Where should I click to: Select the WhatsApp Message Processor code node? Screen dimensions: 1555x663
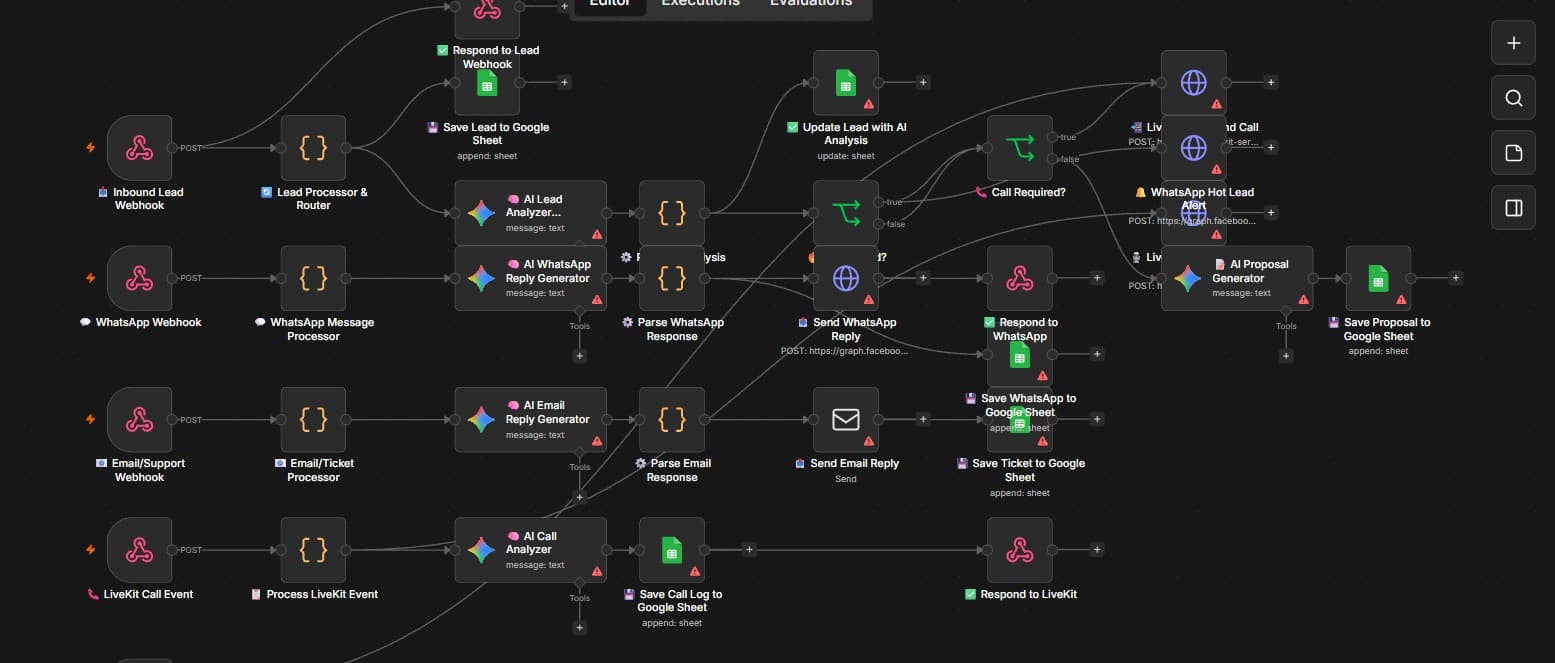pos(313,278)
